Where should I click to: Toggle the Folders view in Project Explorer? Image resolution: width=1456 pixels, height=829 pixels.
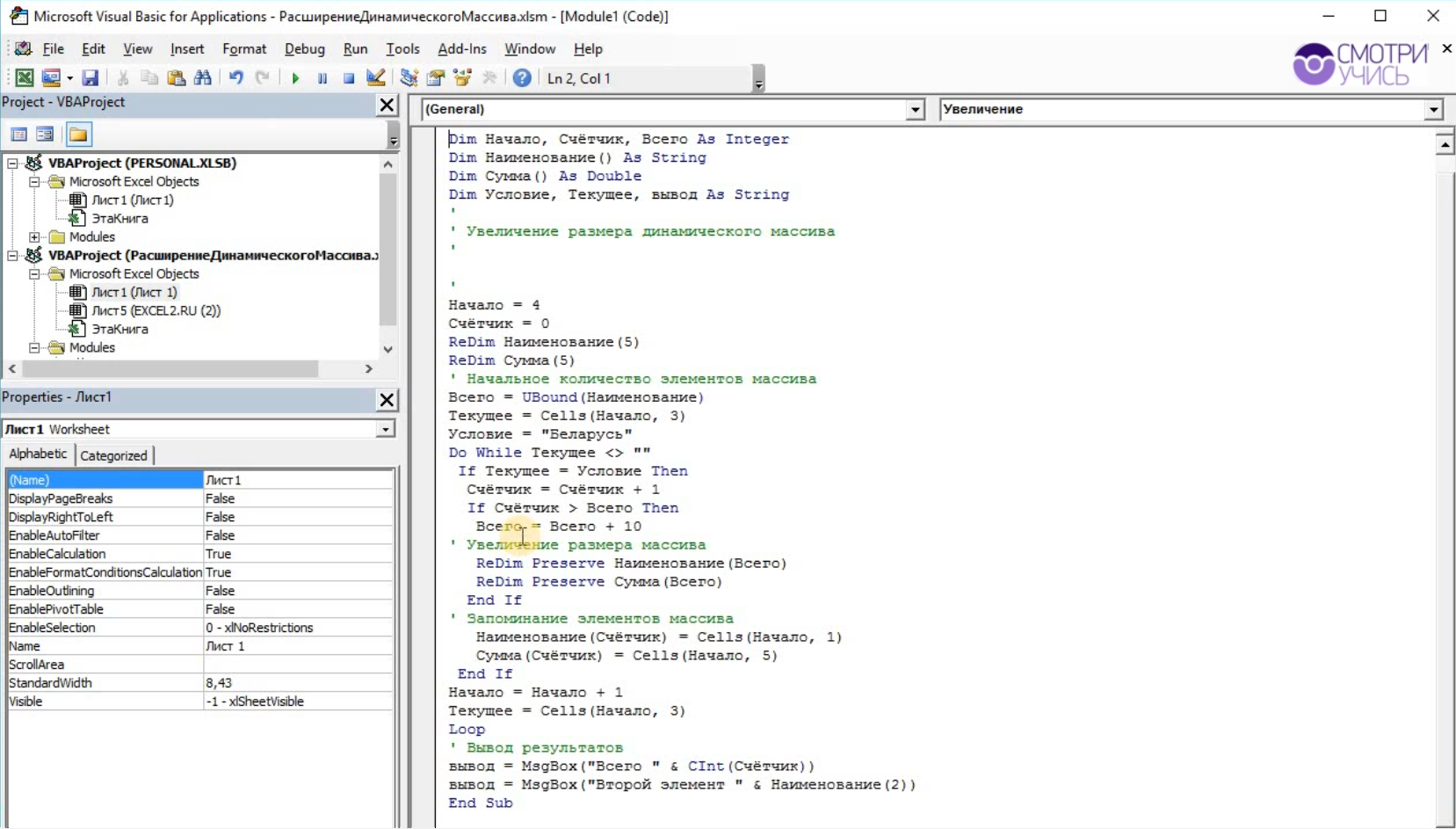[x=78, y=134]
